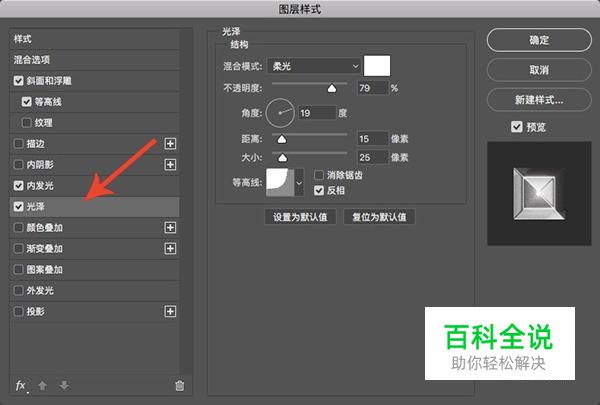The height and width of the screenshot is (405, 600).
Task: Click the angle value field showing 19
Action: (317, 113)
